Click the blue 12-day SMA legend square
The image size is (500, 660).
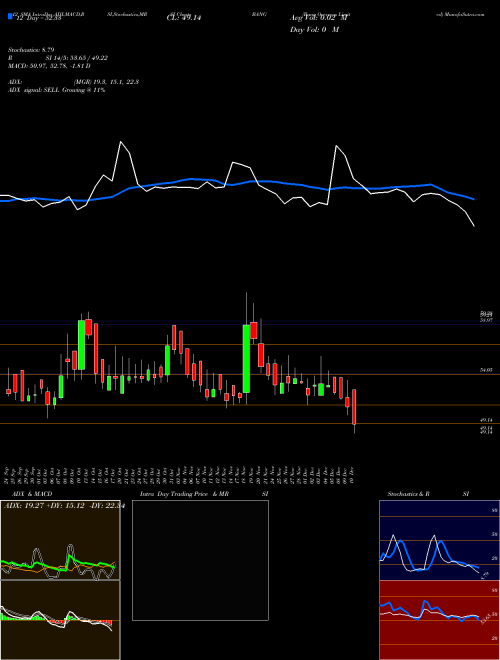point(11,17)
